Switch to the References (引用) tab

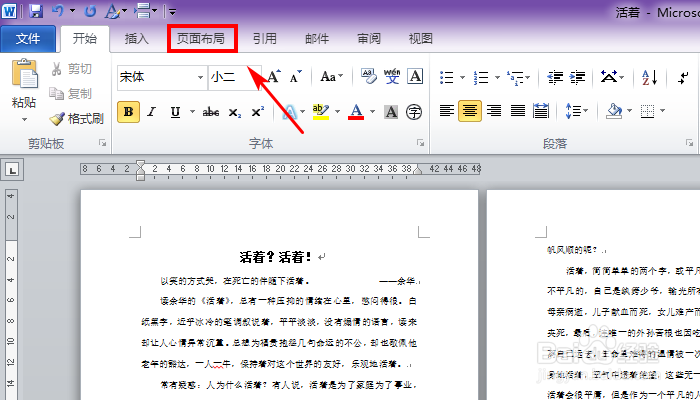tap(265, 39)
